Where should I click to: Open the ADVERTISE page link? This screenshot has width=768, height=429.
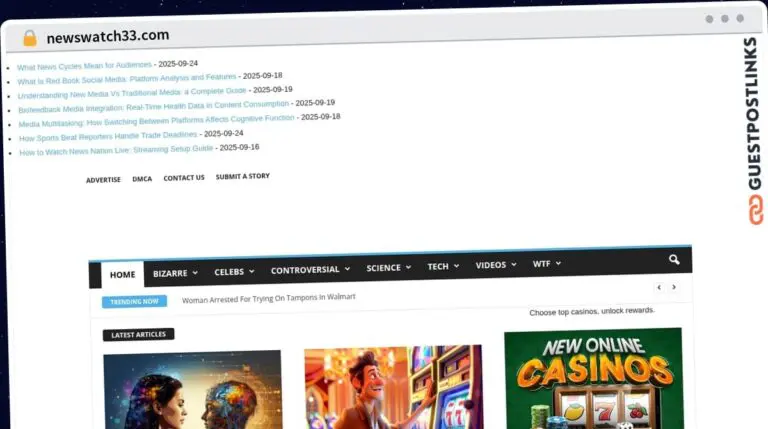[103, 180]
